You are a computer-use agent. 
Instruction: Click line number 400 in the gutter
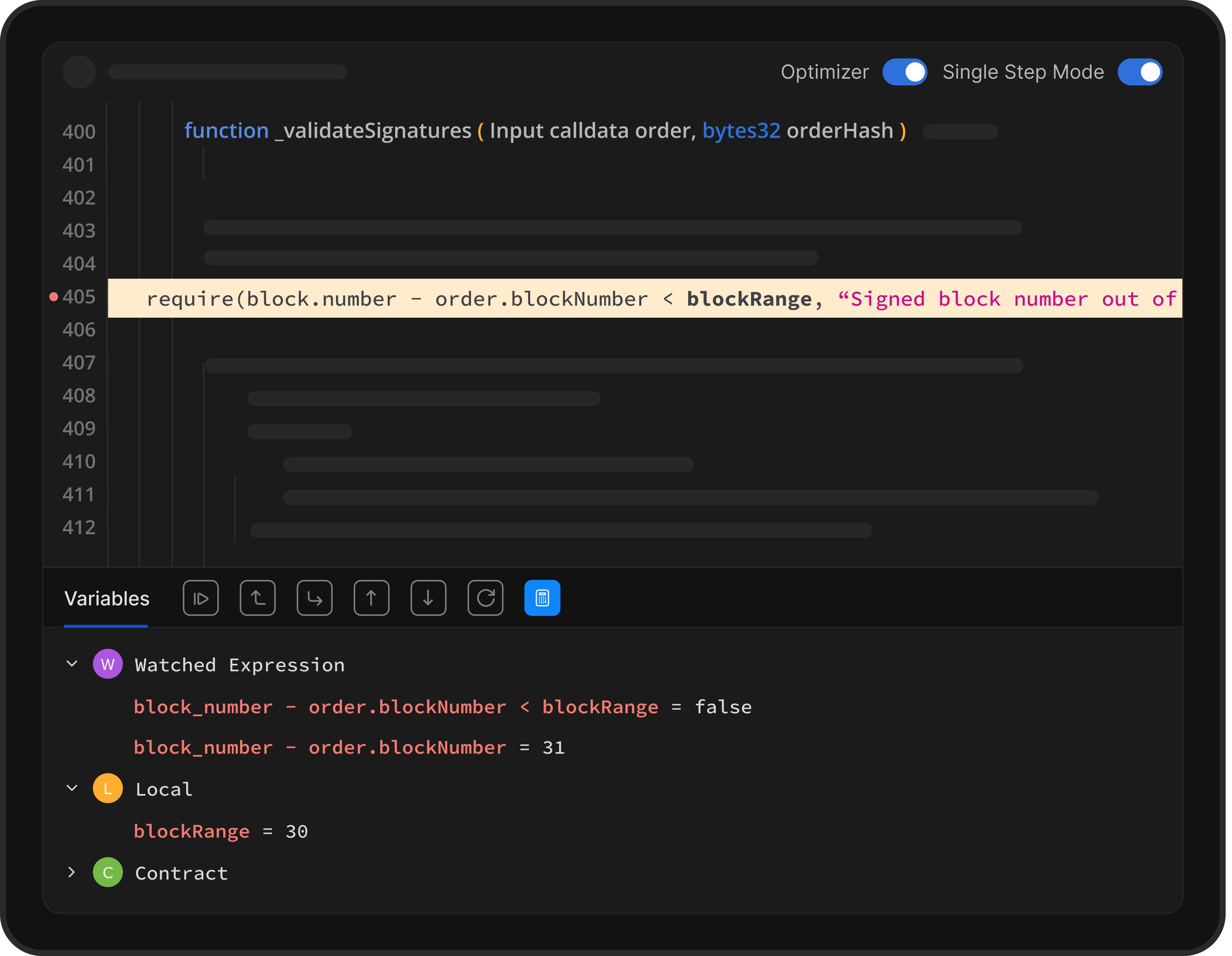coord(79,132)
